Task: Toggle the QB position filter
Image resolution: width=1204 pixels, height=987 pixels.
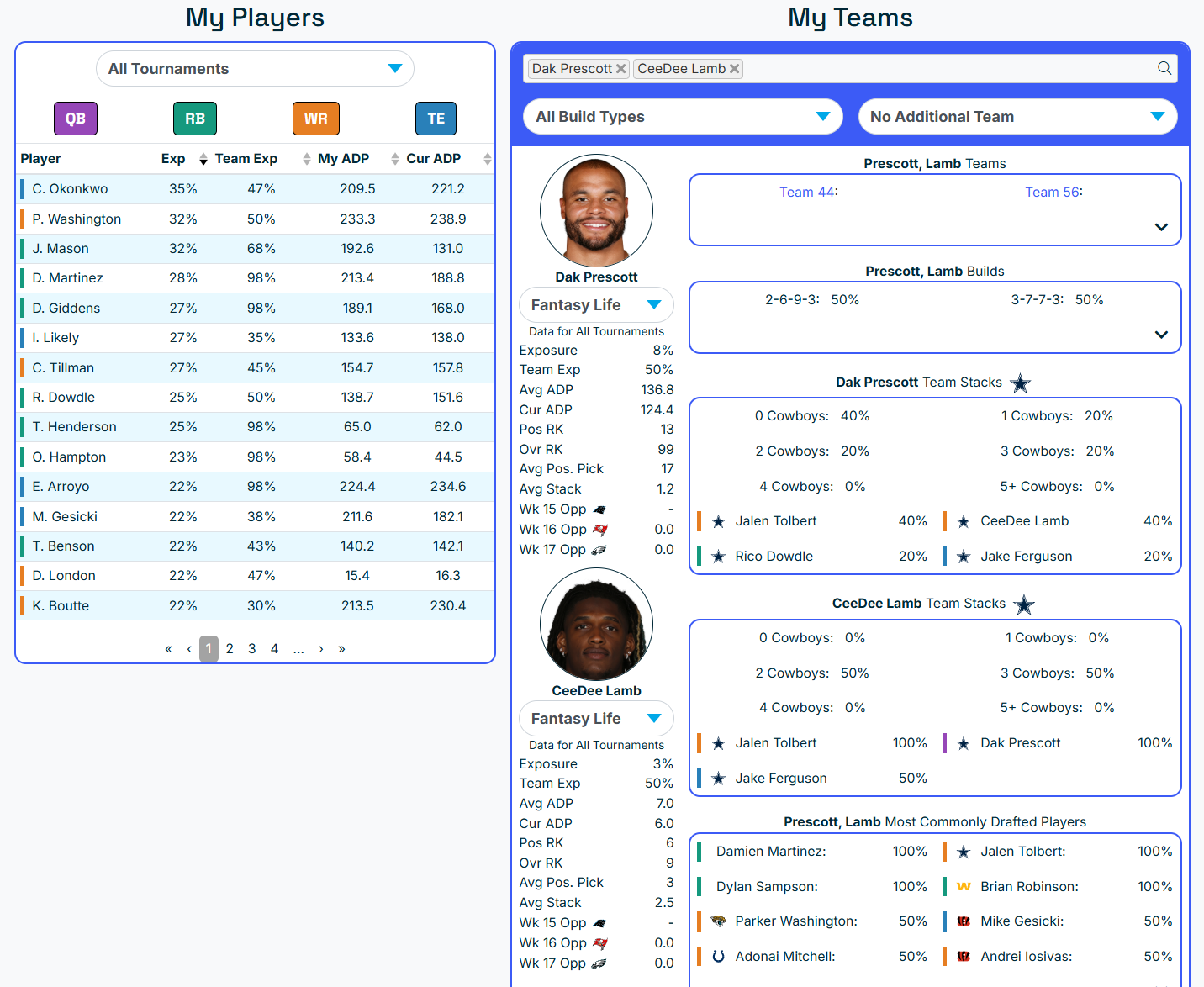Action: click(76, 119)
